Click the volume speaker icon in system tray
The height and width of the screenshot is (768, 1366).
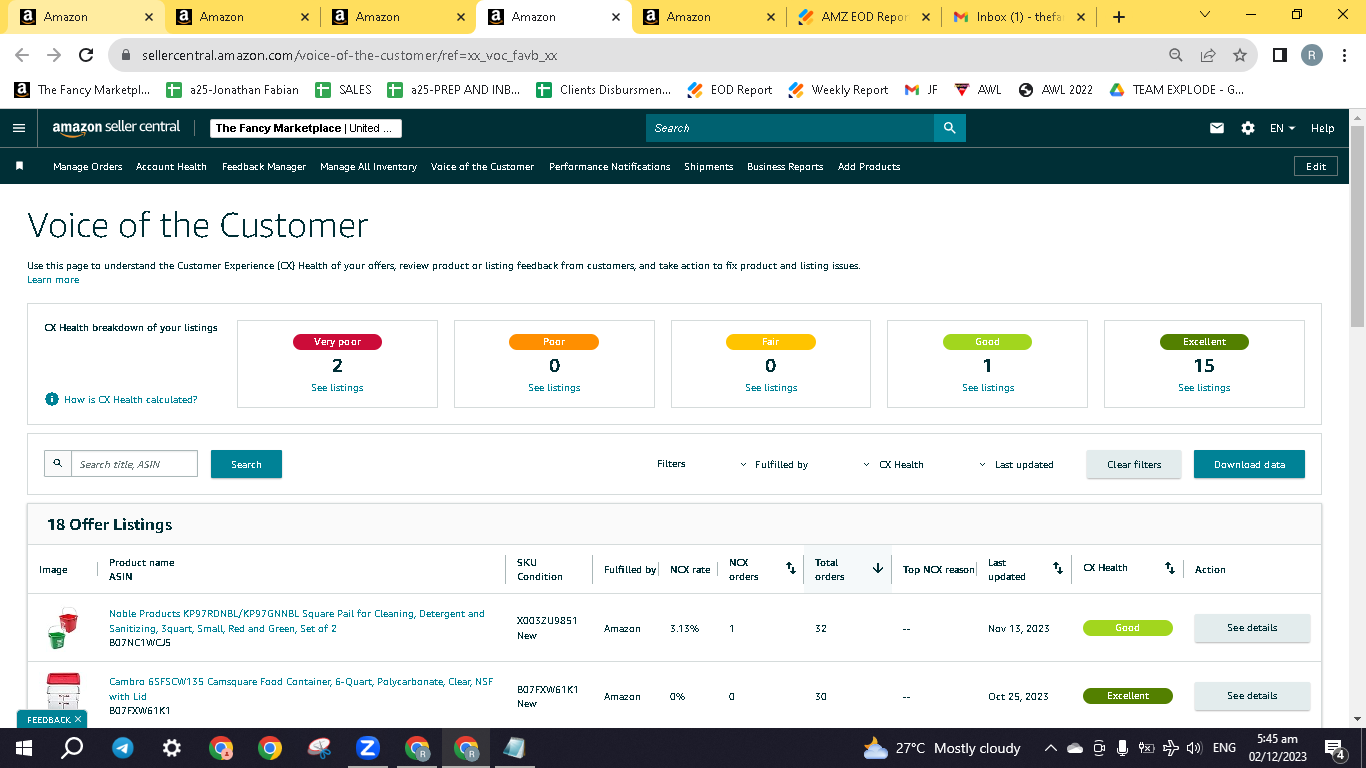tap(1193, 748)
